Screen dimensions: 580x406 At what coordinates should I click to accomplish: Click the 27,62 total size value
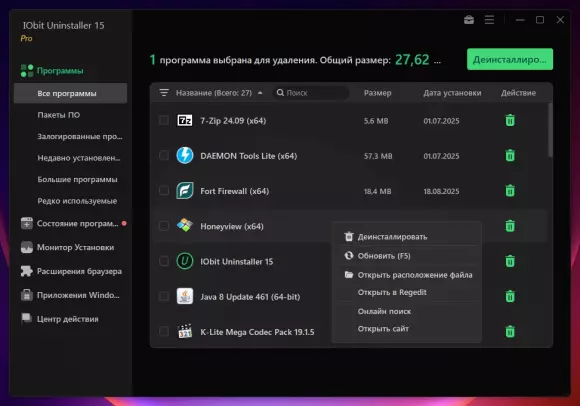412,60
